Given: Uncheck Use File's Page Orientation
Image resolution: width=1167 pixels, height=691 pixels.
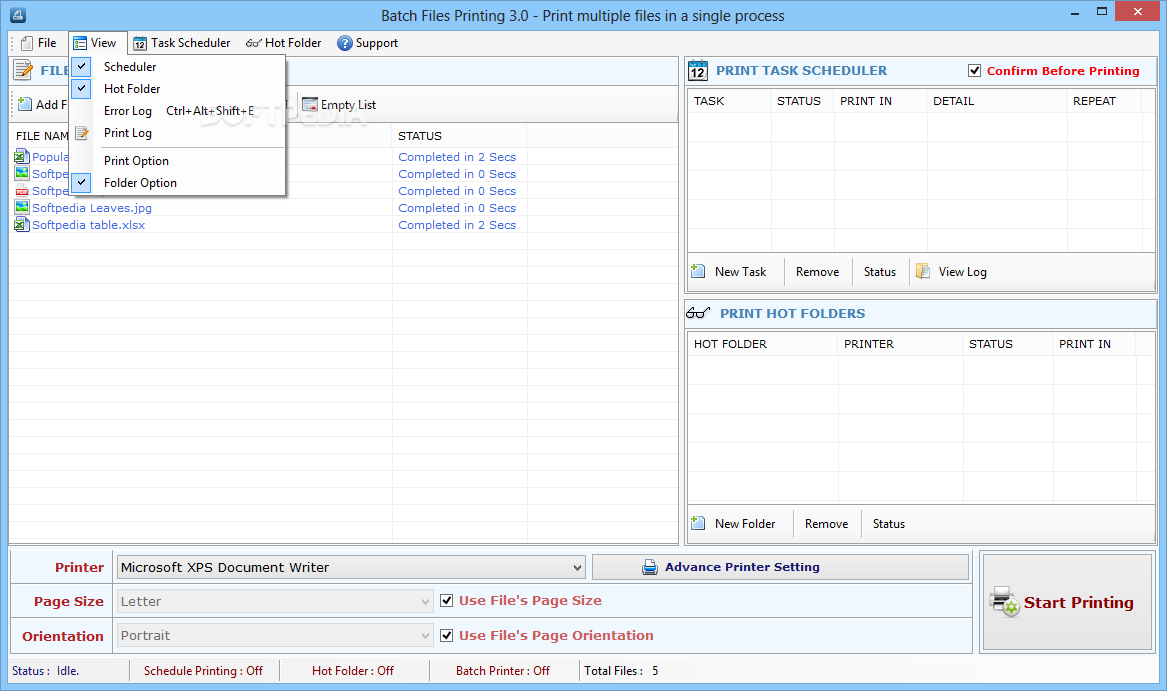Looking at the screenshot, I should click(447, 635).
